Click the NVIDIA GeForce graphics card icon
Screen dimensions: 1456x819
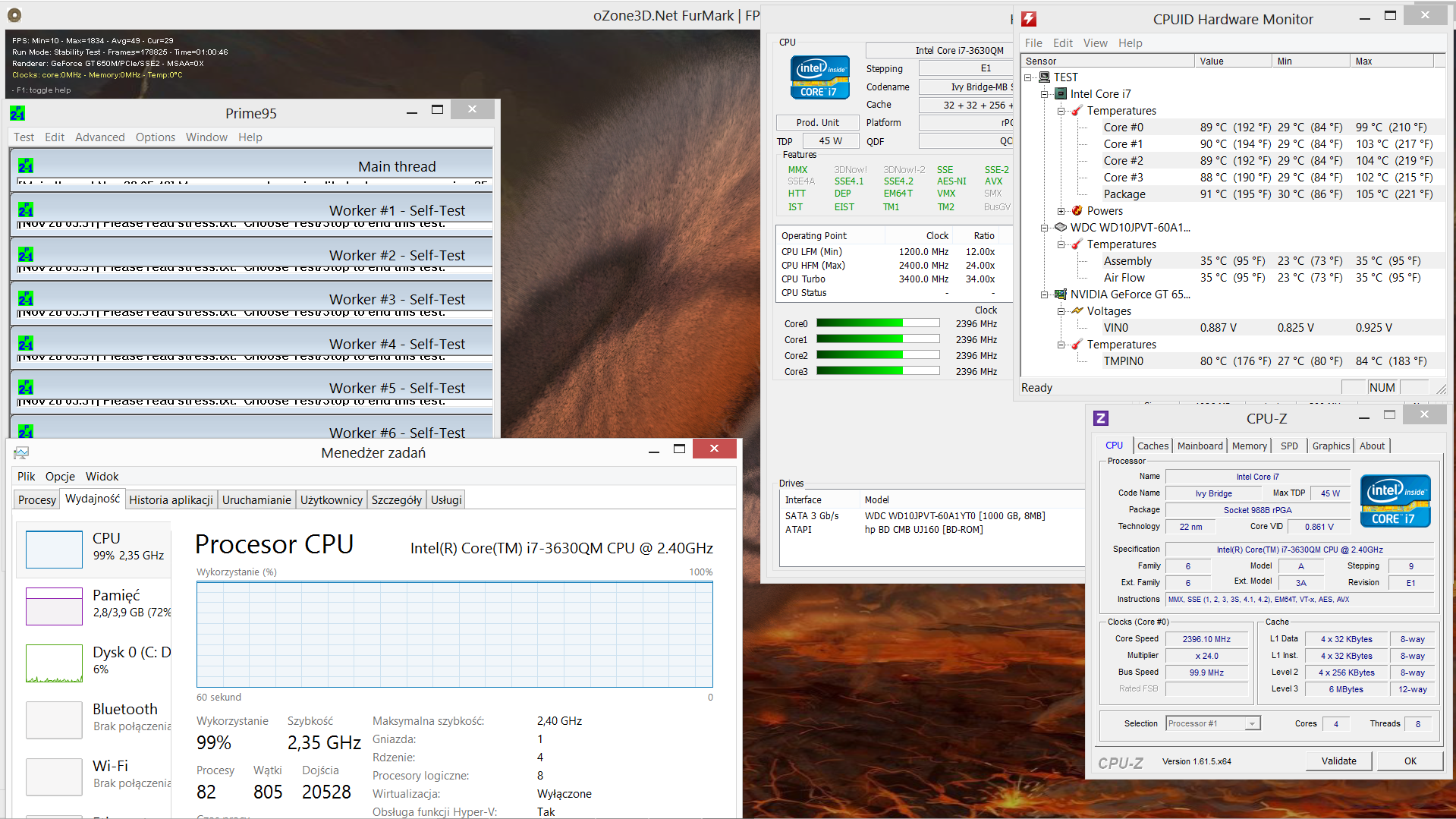click(x=1061, y=295)
